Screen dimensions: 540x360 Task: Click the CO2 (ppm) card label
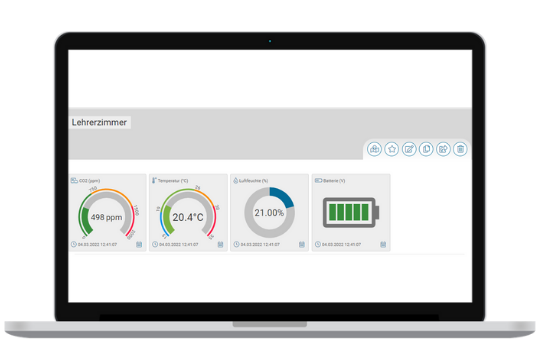[90, 181]
